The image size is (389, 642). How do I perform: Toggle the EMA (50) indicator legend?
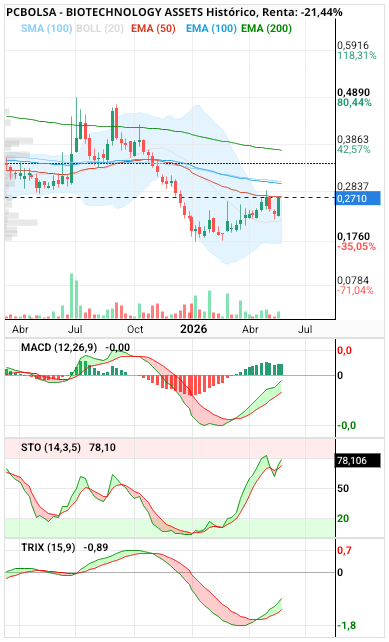pos(153,29)
